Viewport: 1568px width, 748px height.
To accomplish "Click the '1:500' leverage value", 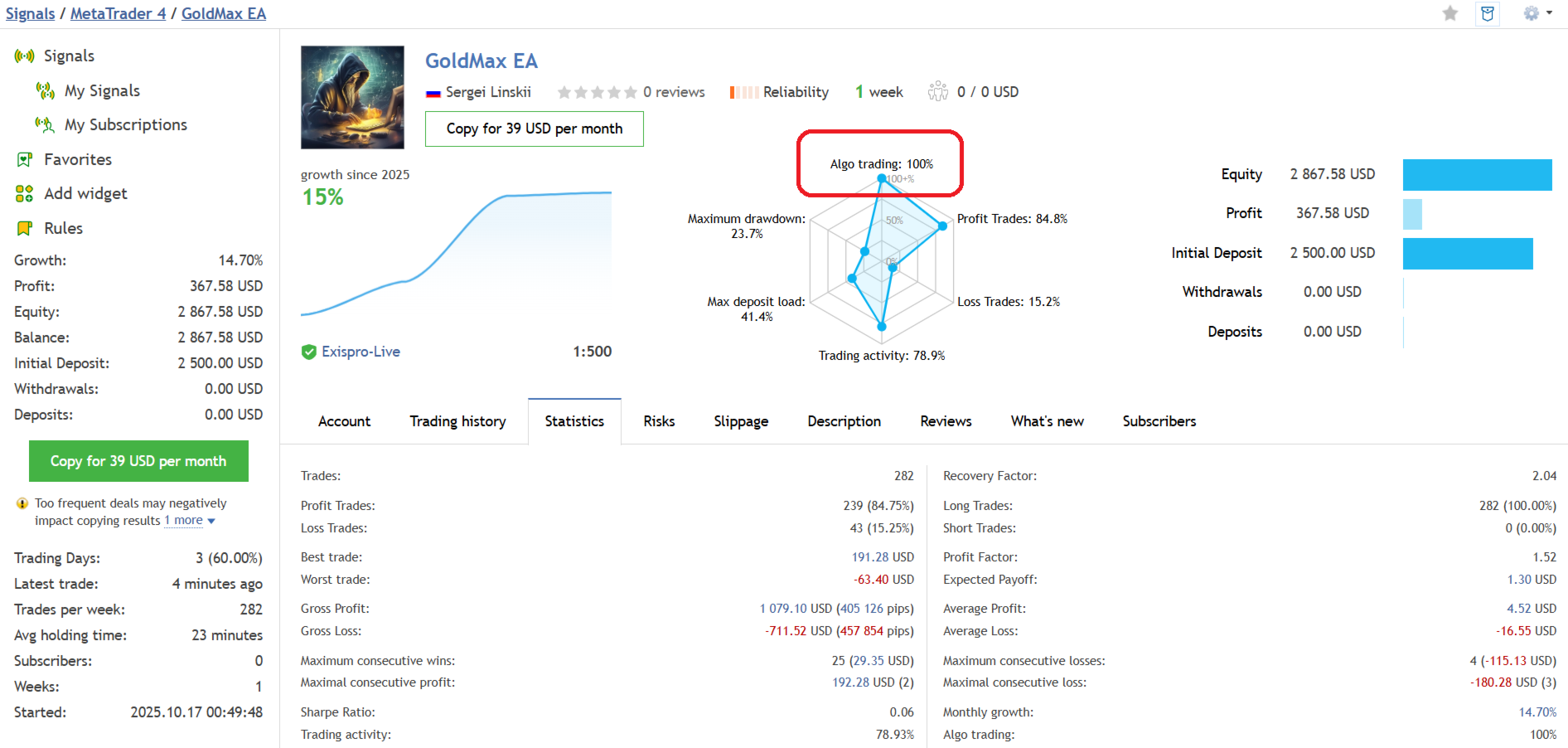I will pyautogui.click(x=592, y=352).
